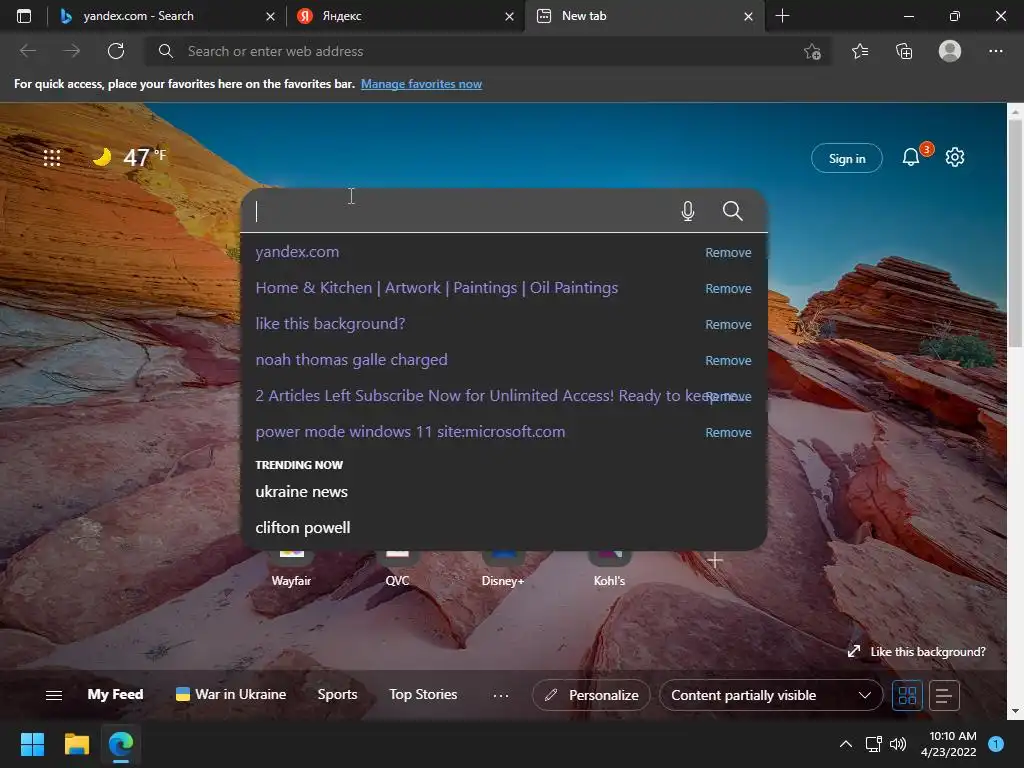Show hidden system tray icons chevron
Viewport: 1024px width, 768px height.
click(846, 744)
